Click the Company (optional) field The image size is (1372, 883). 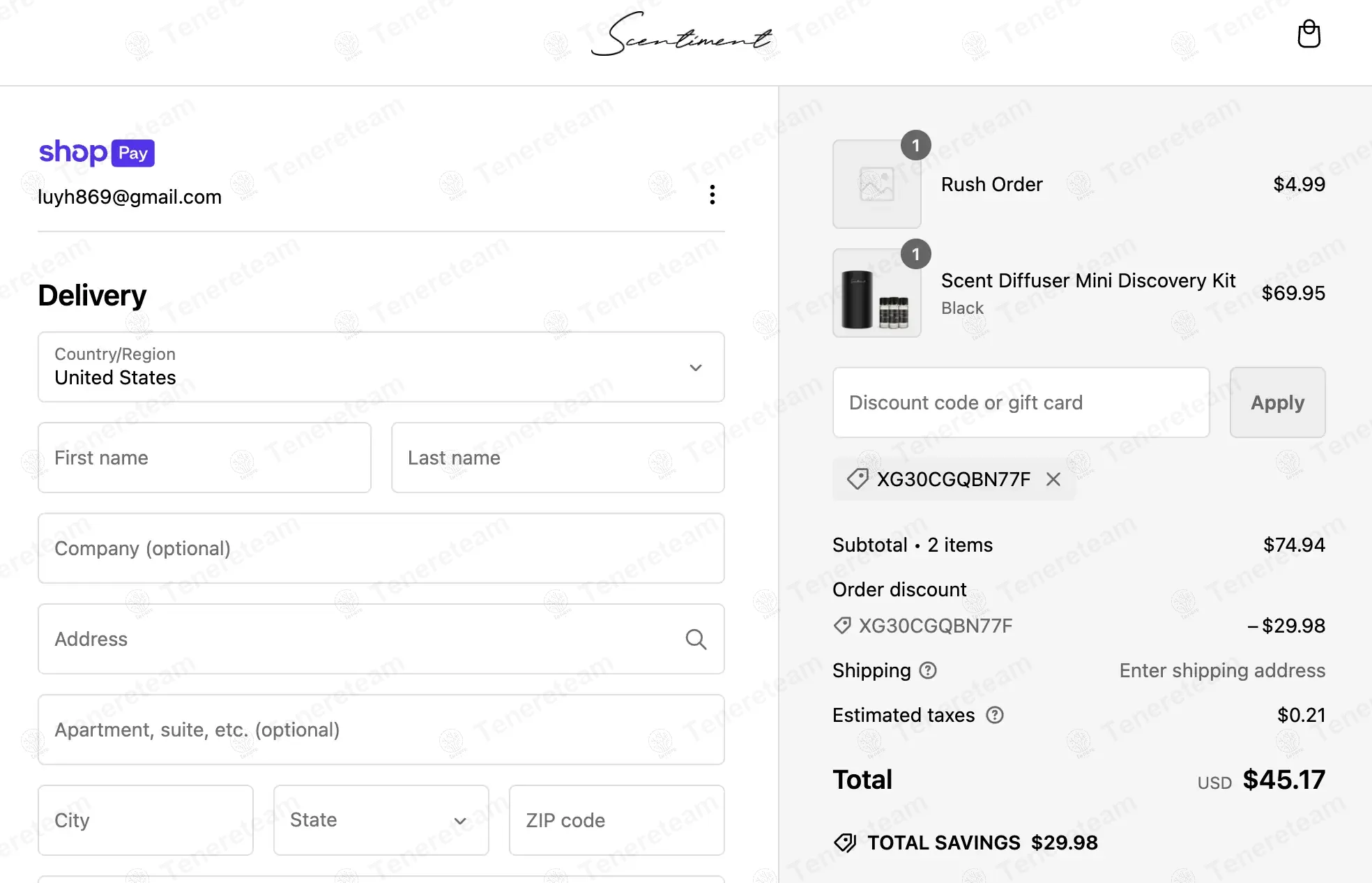(x=381, y=548)
